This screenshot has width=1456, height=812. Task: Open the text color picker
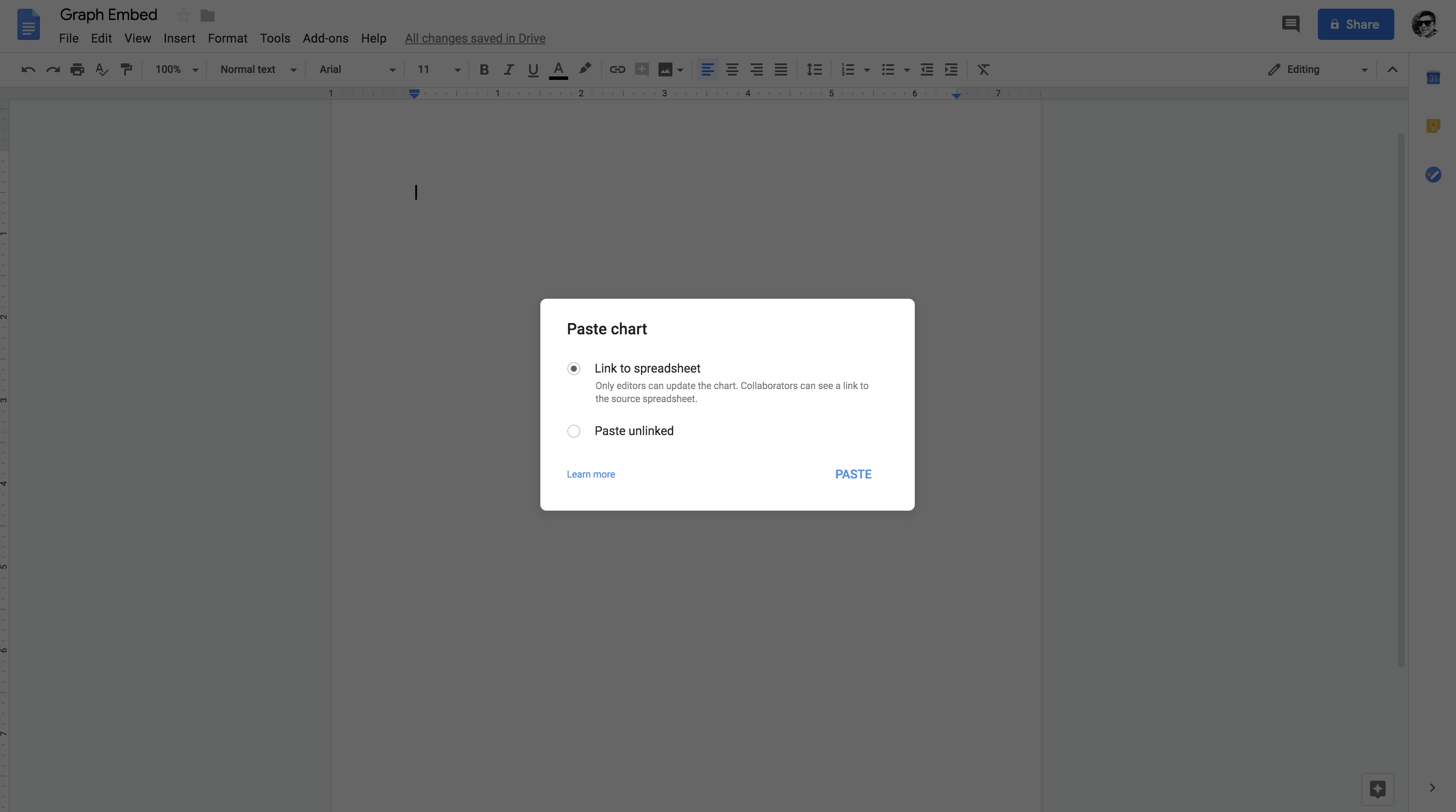click(x=559, y=70)
